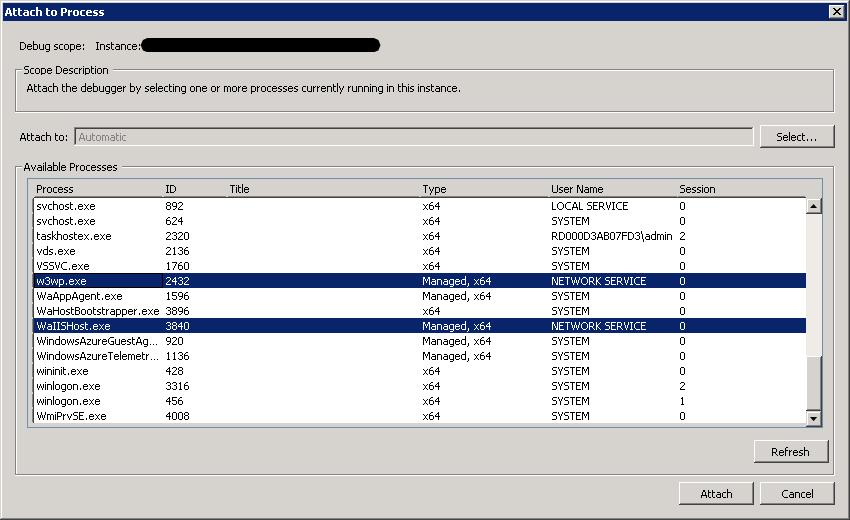
Task: Click the process list scrollbar thumb
Action: 814,383
